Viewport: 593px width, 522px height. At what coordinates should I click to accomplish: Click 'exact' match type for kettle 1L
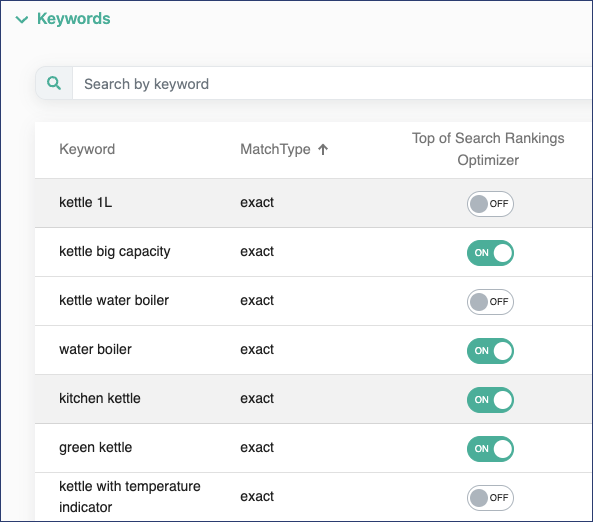coord(257,202)
